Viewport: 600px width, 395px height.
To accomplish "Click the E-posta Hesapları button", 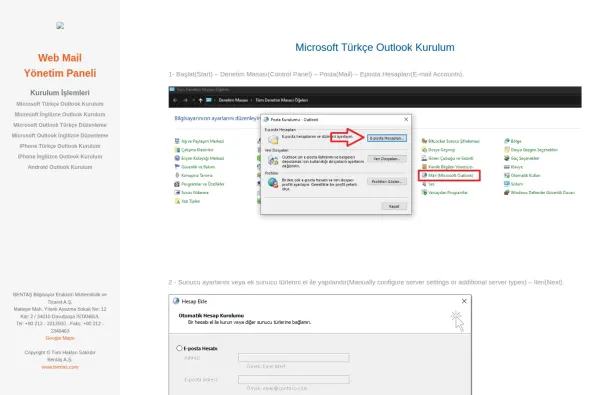I will (x=386, y=138).
